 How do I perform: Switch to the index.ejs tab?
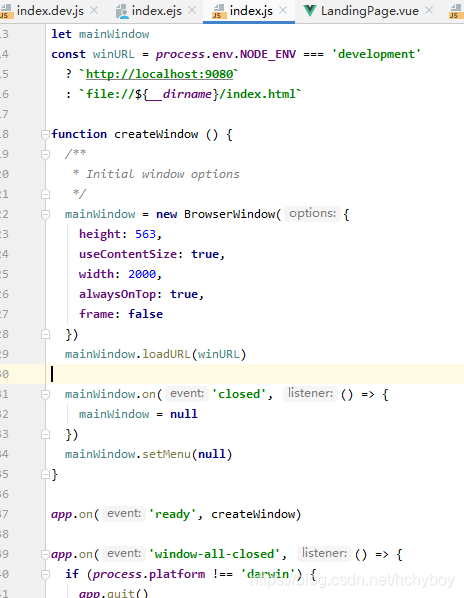tap(156, 11)
